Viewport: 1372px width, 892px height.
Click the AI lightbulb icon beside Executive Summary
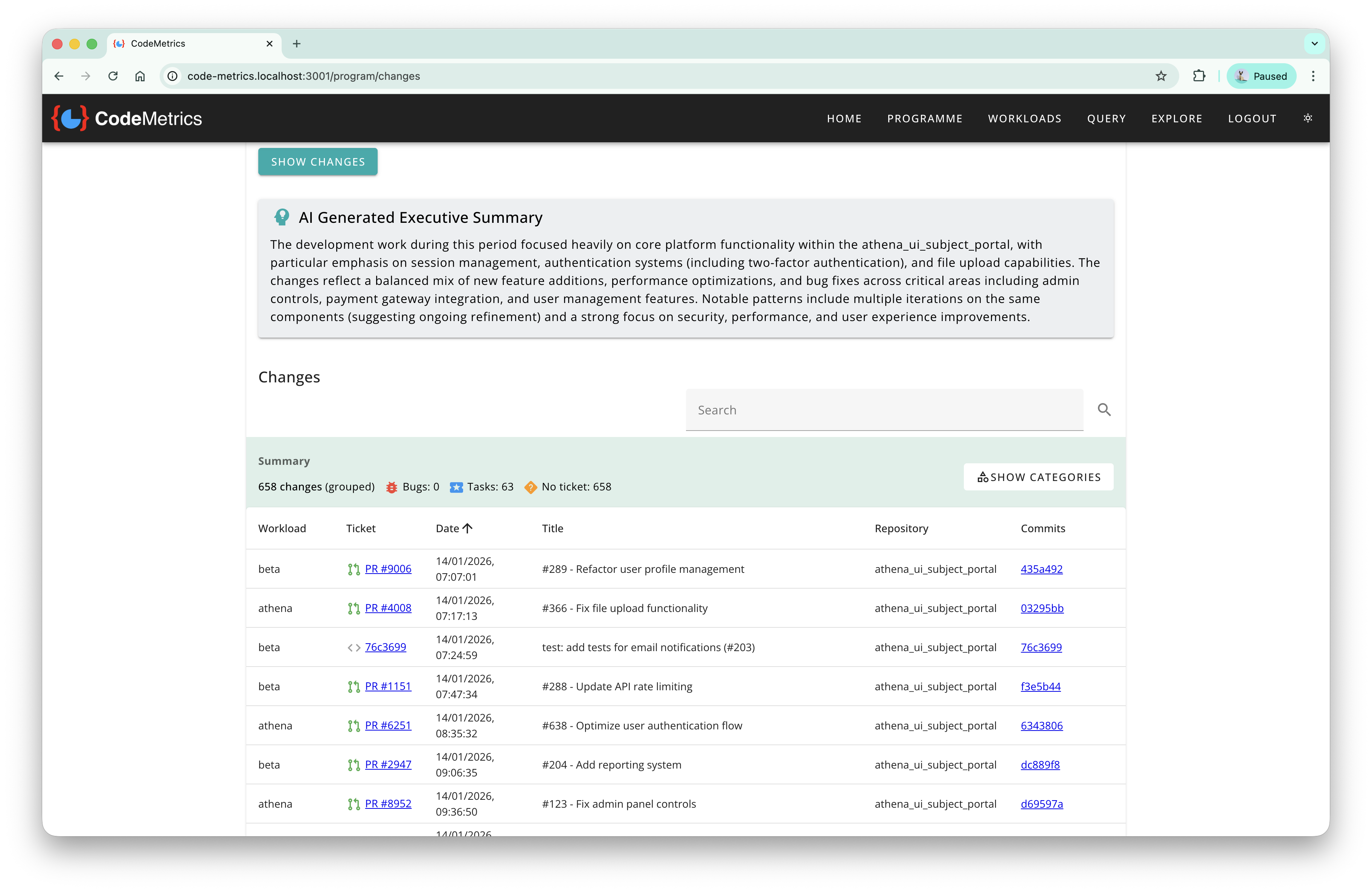(x=282, y=217)
